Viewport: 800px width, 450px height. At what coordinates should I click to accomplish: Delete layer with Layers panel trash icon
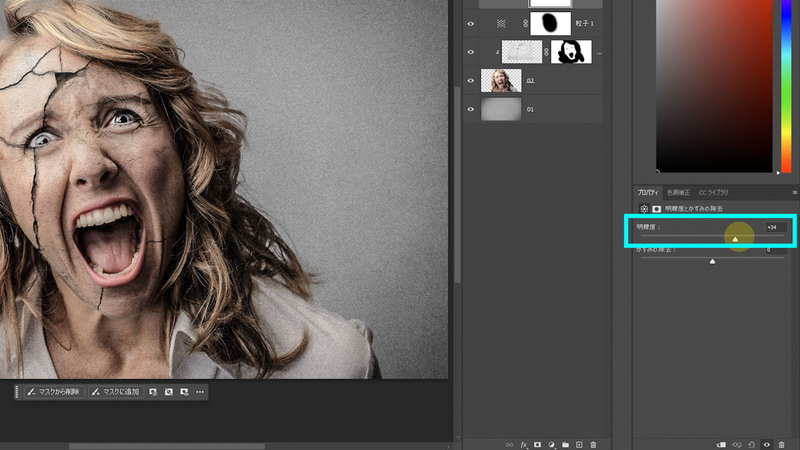point(593,445)
